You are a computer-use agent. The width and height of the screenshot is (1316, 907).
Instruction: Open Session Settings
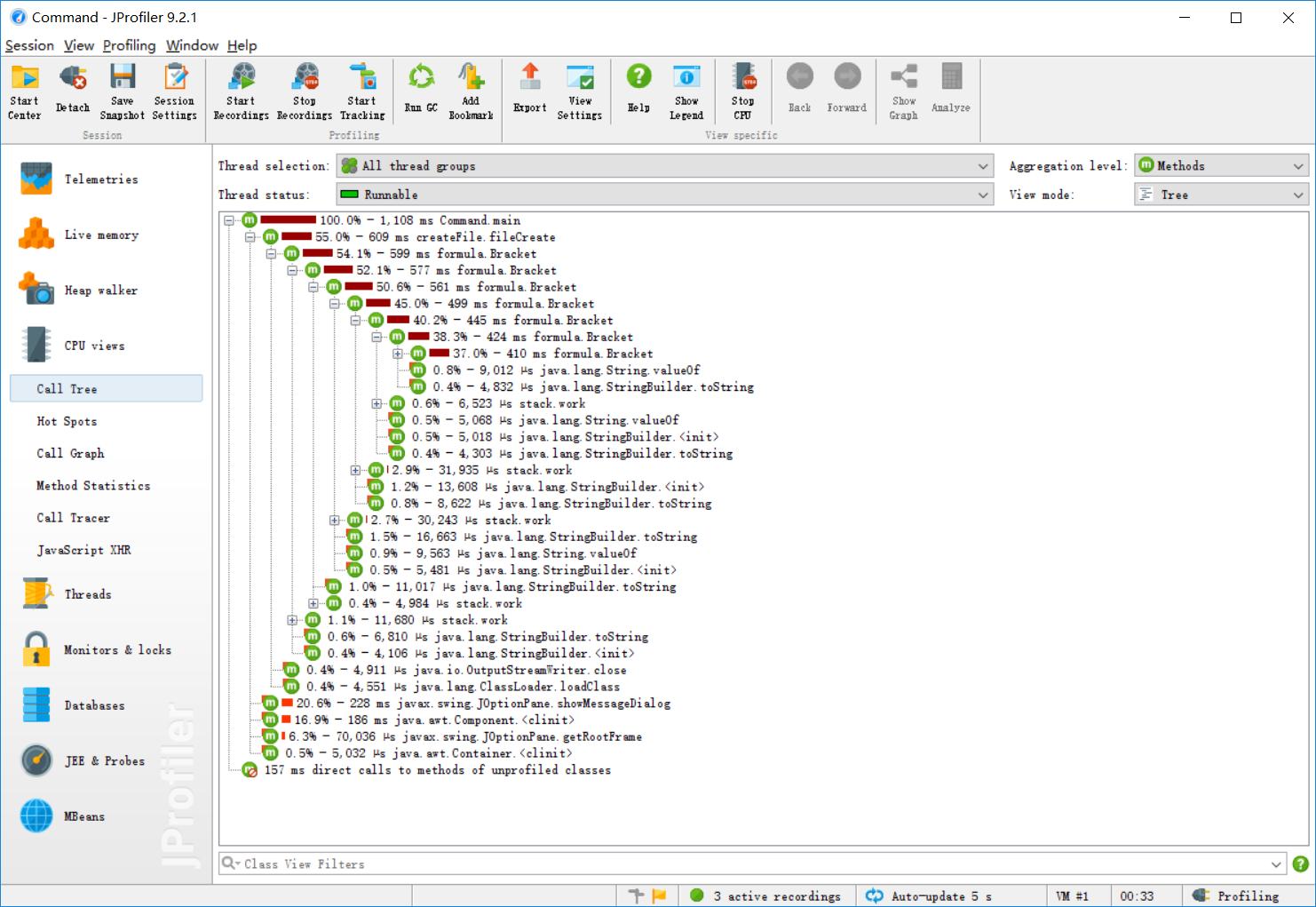click(175, 91)
